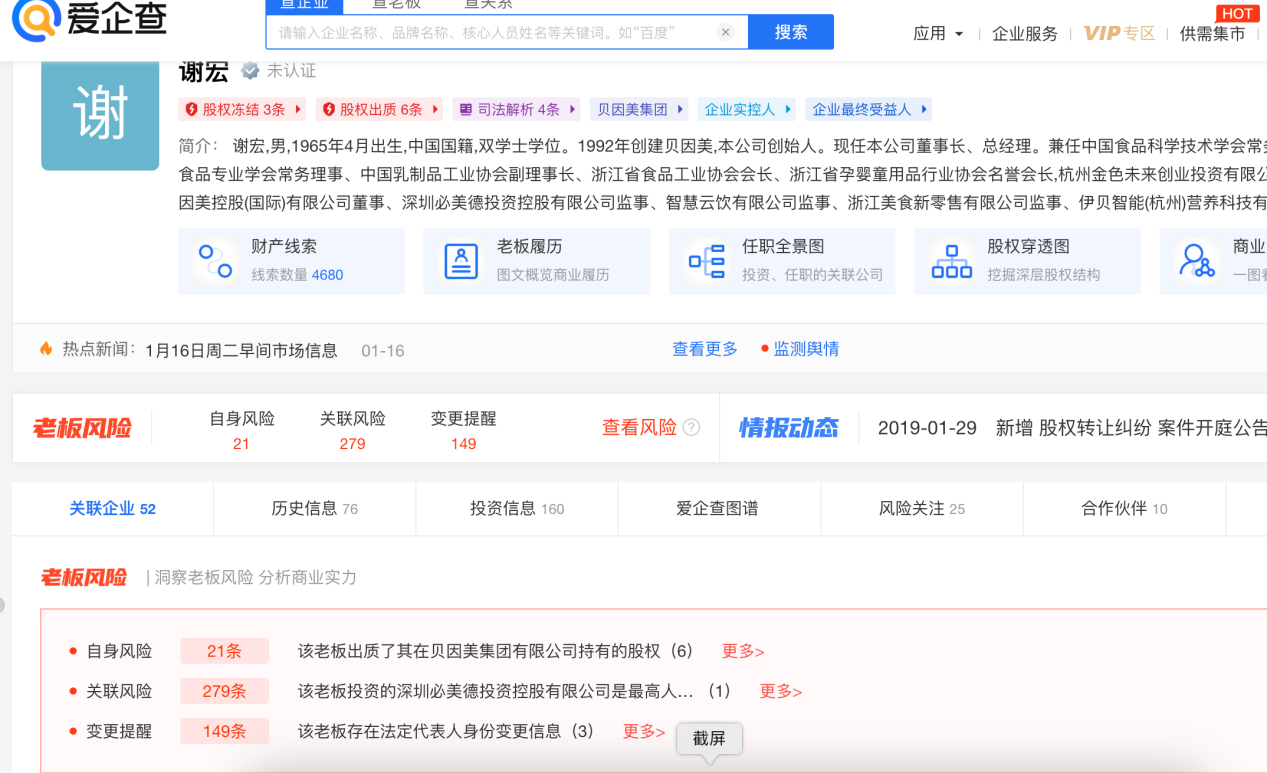
Task: Expand 股权出质 6条 tag
Action: (378, 109)
